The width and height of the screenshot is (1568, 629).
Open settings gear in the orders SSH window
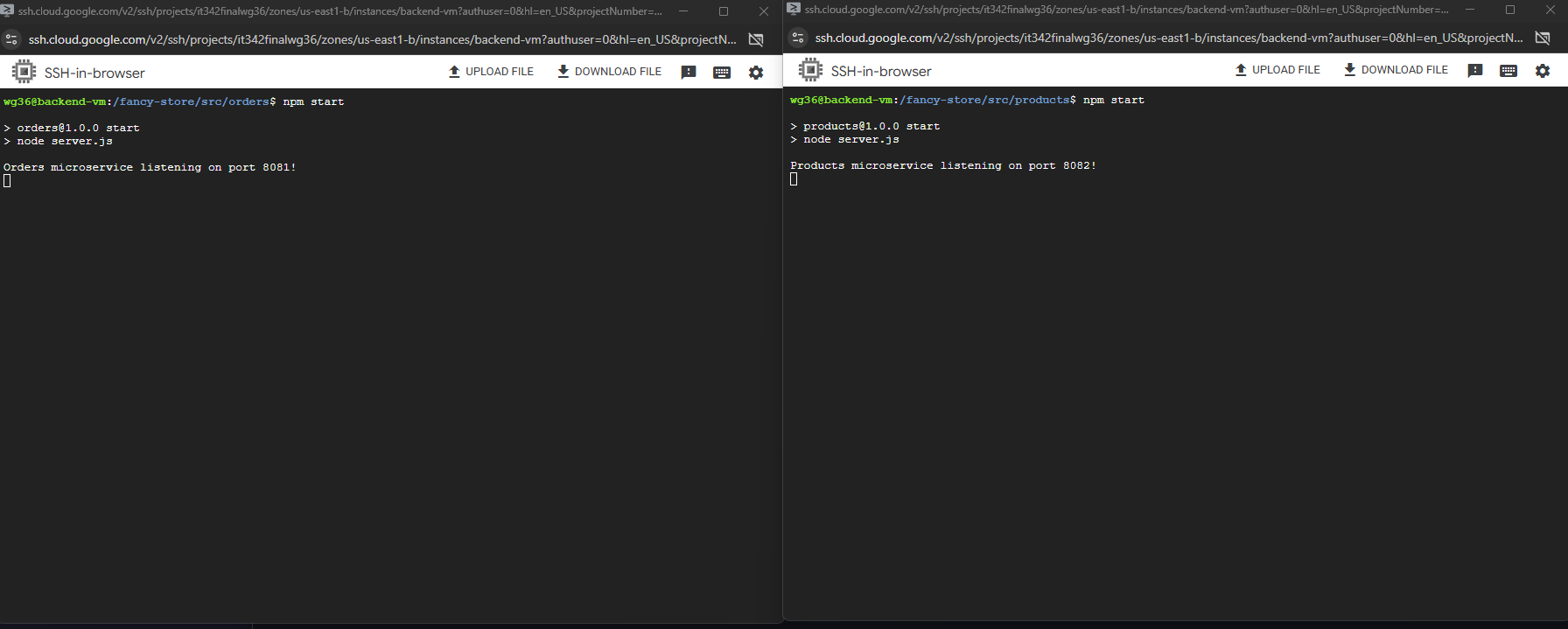pyautogui.click(x=756, y=73)
